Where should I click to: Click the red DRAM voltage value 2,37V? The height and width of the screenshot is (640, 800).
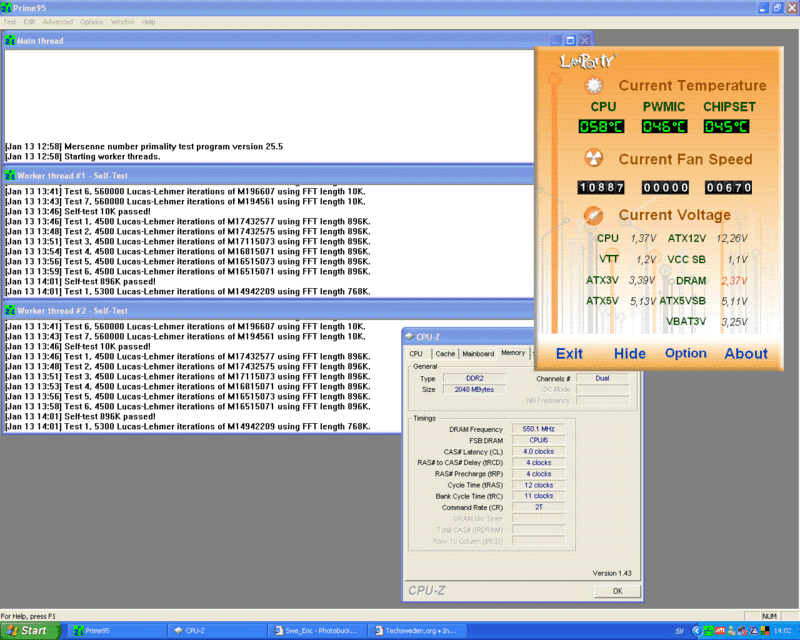[x=734, y=281]
